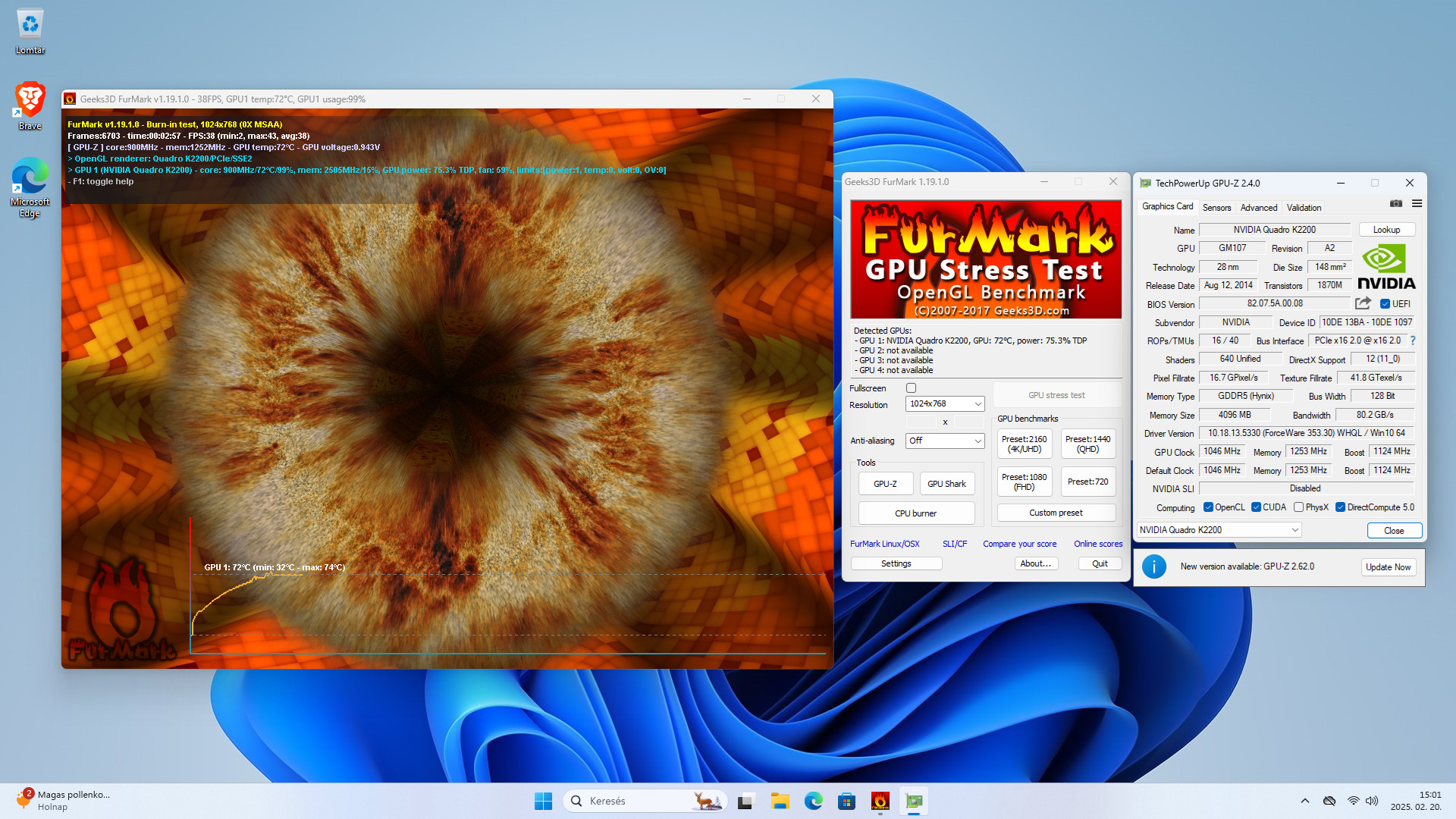
Task: Click the taskbar Keresés search box
Action: pos(645,801)
